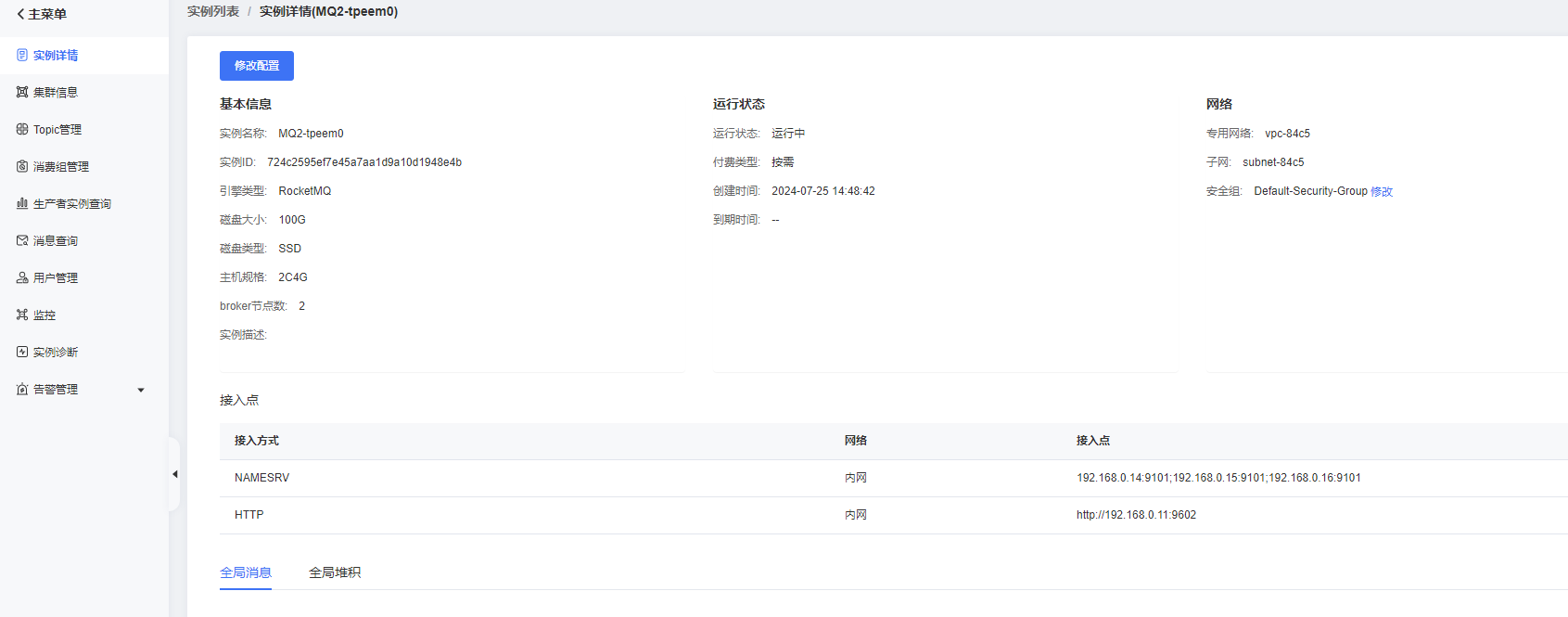Go back to 主菜单 using chevron

click(20, 14)
